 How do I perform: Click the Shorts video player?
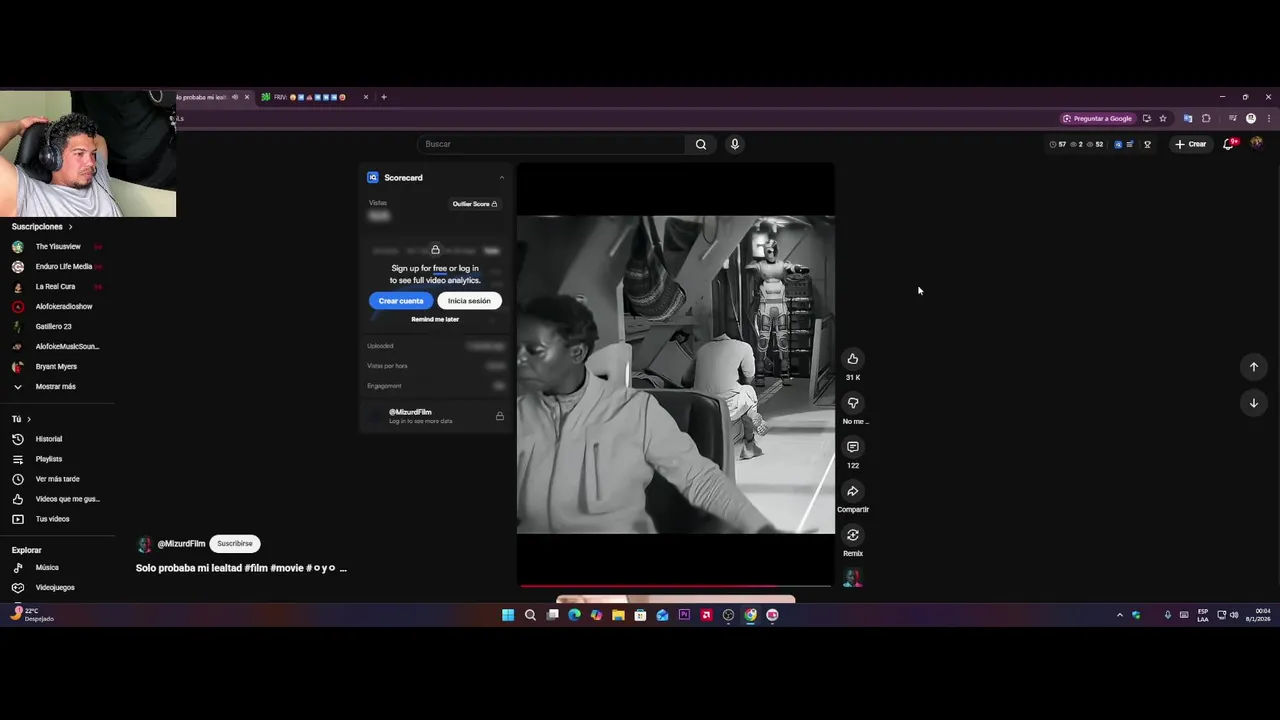pyautogui.click(x=676, y=374)
